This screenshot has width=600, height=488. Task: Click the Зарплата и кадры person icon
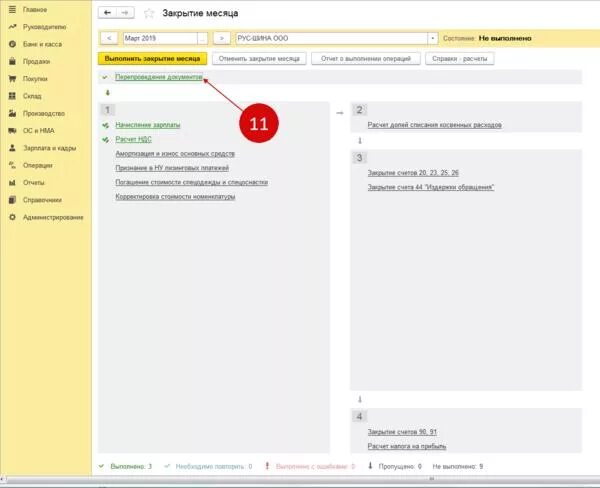coord(12,148)
